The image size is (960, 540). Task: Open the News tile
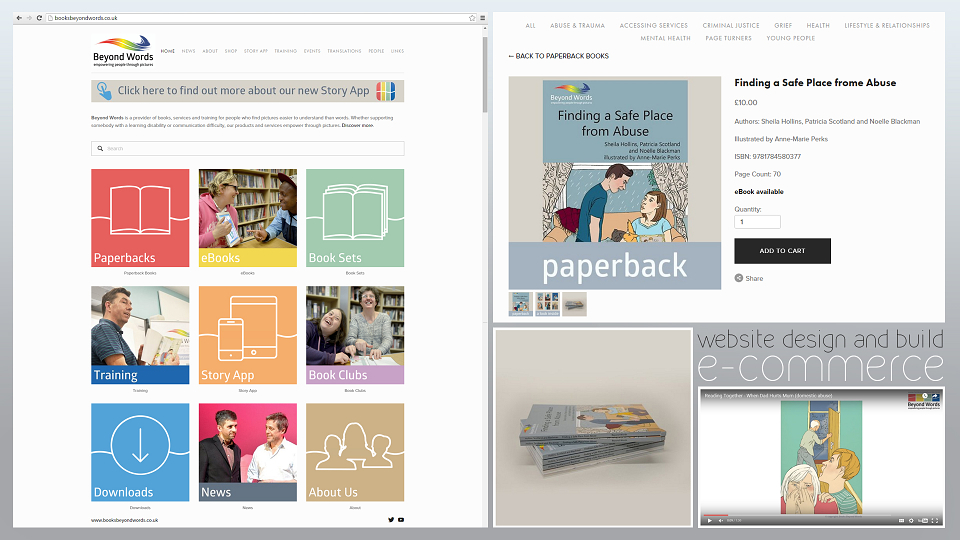pyautogui.click(x=247, y=452)
